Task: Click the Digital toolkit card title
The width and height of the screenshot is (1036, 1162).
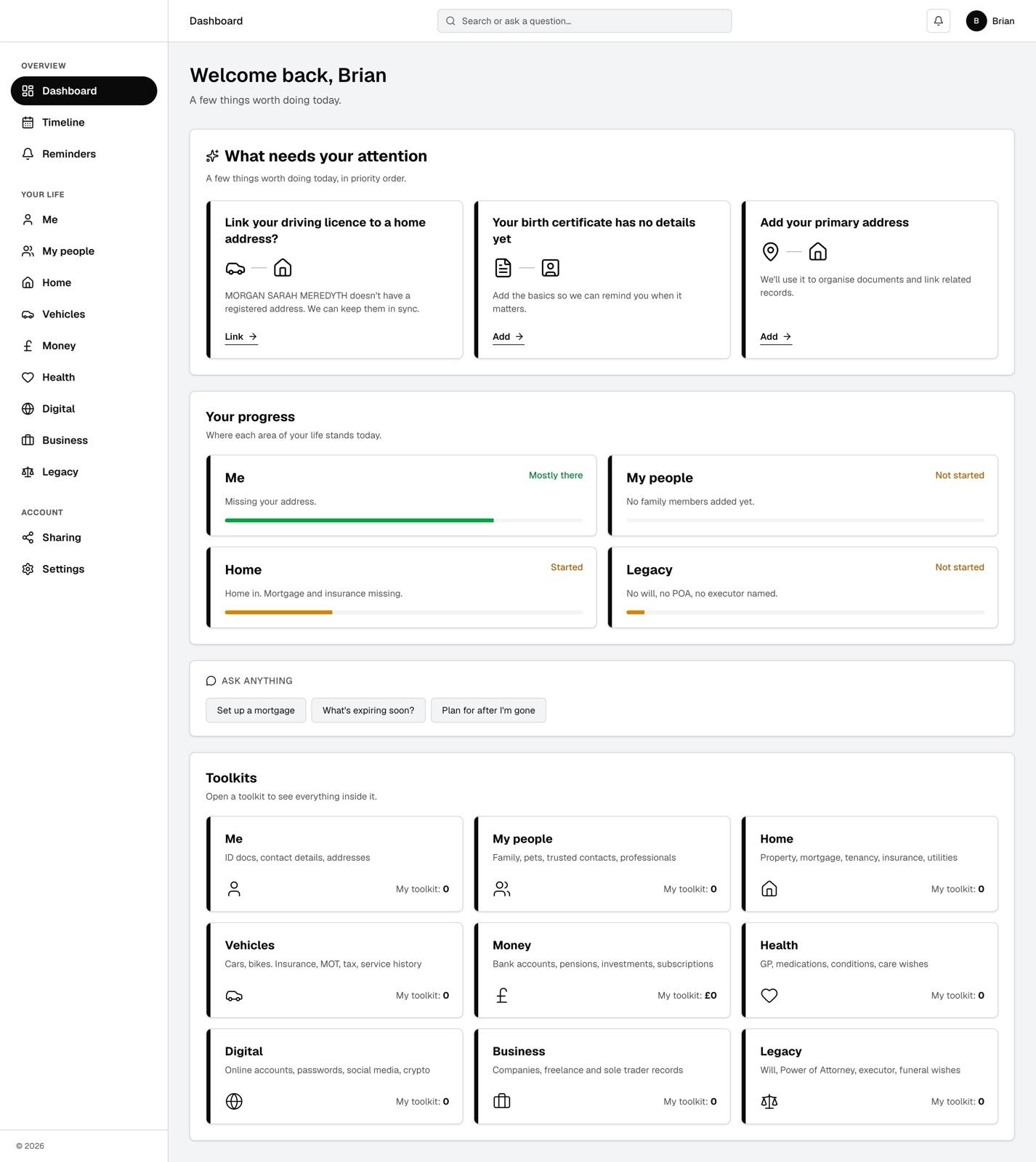Action: pos(244,1052)
